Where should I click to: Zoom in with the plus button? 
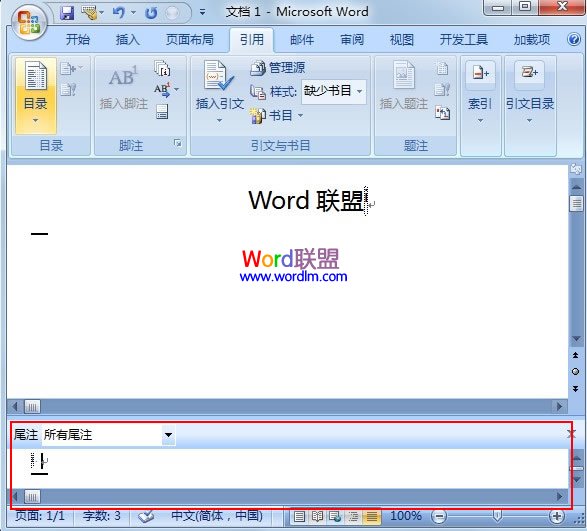pyautogui.click(x=556, y=517)
